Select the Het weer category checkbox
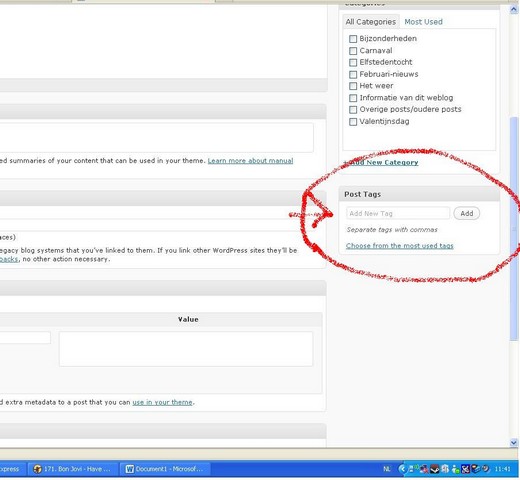 pos(353,86)
